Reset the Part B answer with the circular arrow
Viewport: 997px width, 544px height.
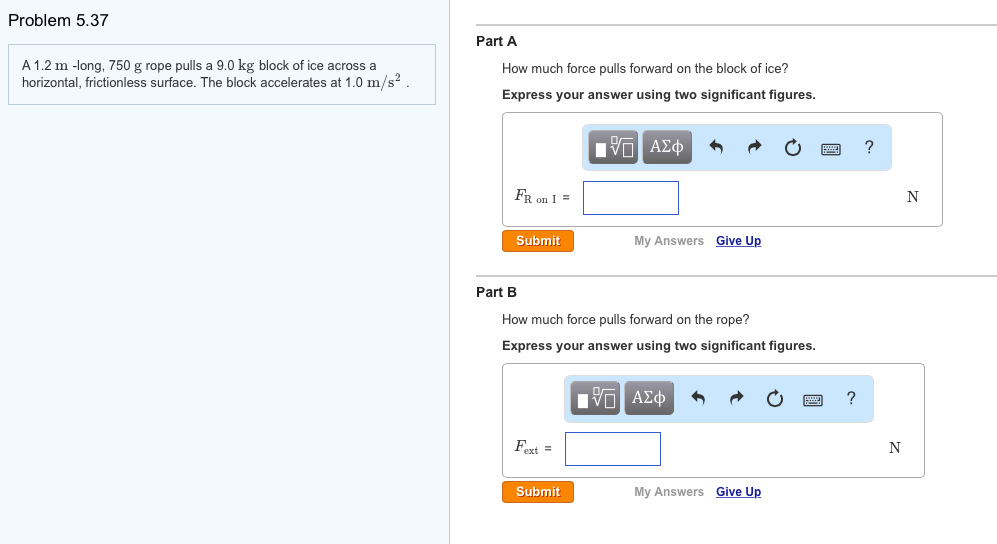[775, 399]
